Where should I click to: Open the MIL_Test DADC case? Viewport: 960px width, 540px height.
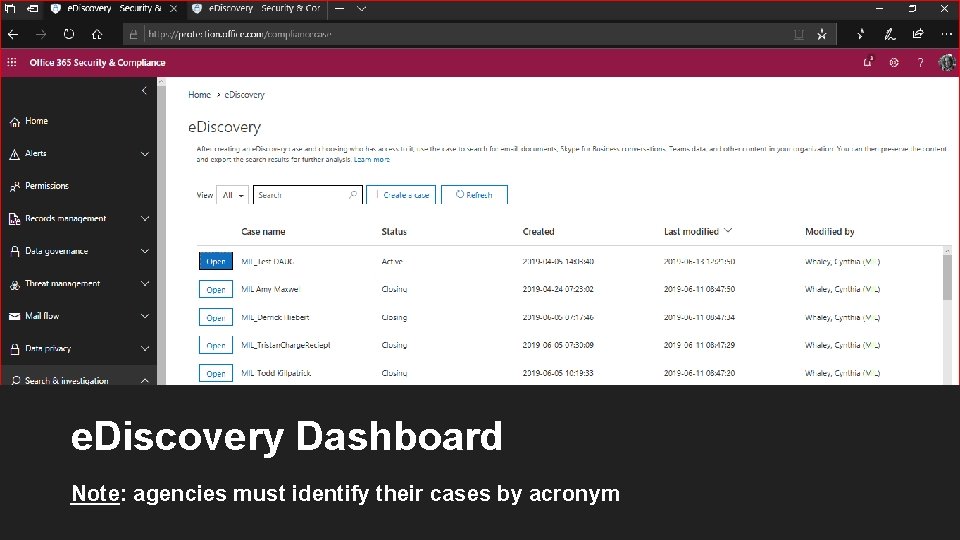click(216, 261)
